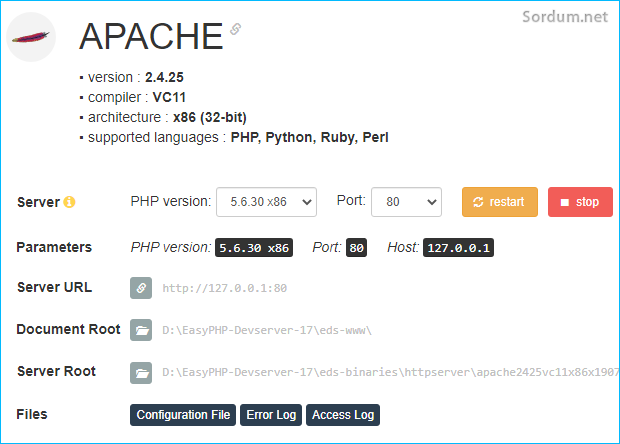Click supported languages PHP, Python, Ruby, Perl
This screenshot has height=444, width=620.
pyautogui.click(x=238, y=138)
